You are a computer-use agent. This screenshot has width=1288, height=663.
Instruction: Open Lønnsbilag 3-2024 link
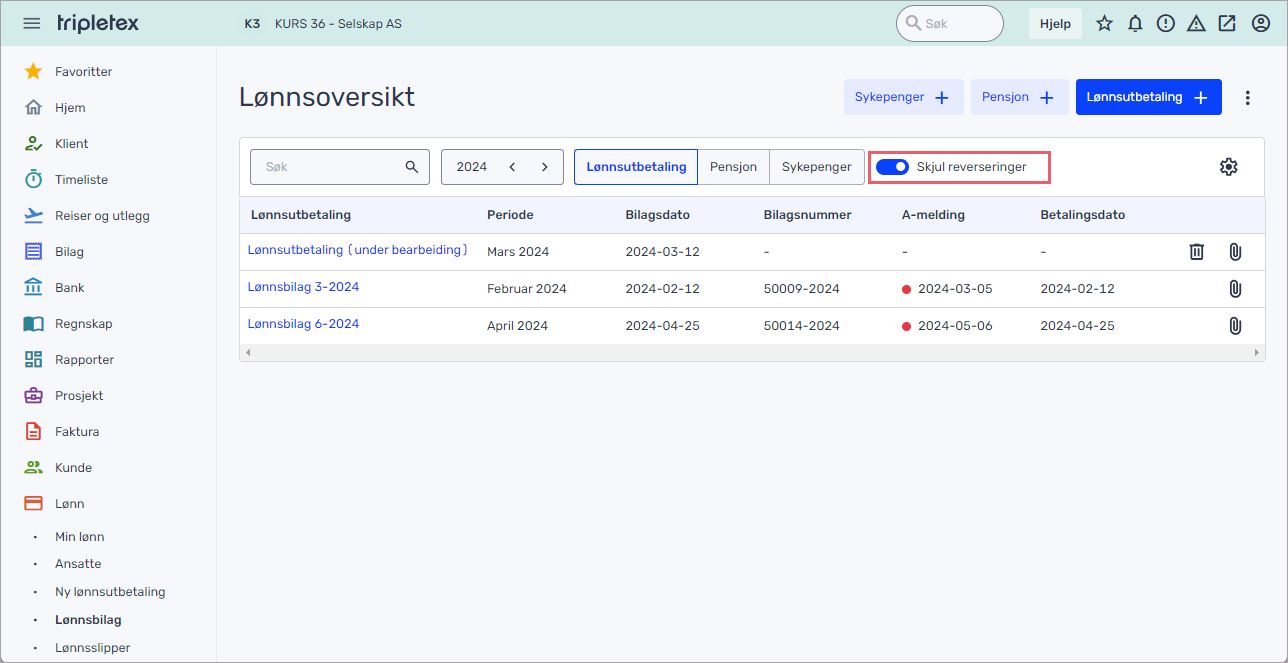point(303,287)
